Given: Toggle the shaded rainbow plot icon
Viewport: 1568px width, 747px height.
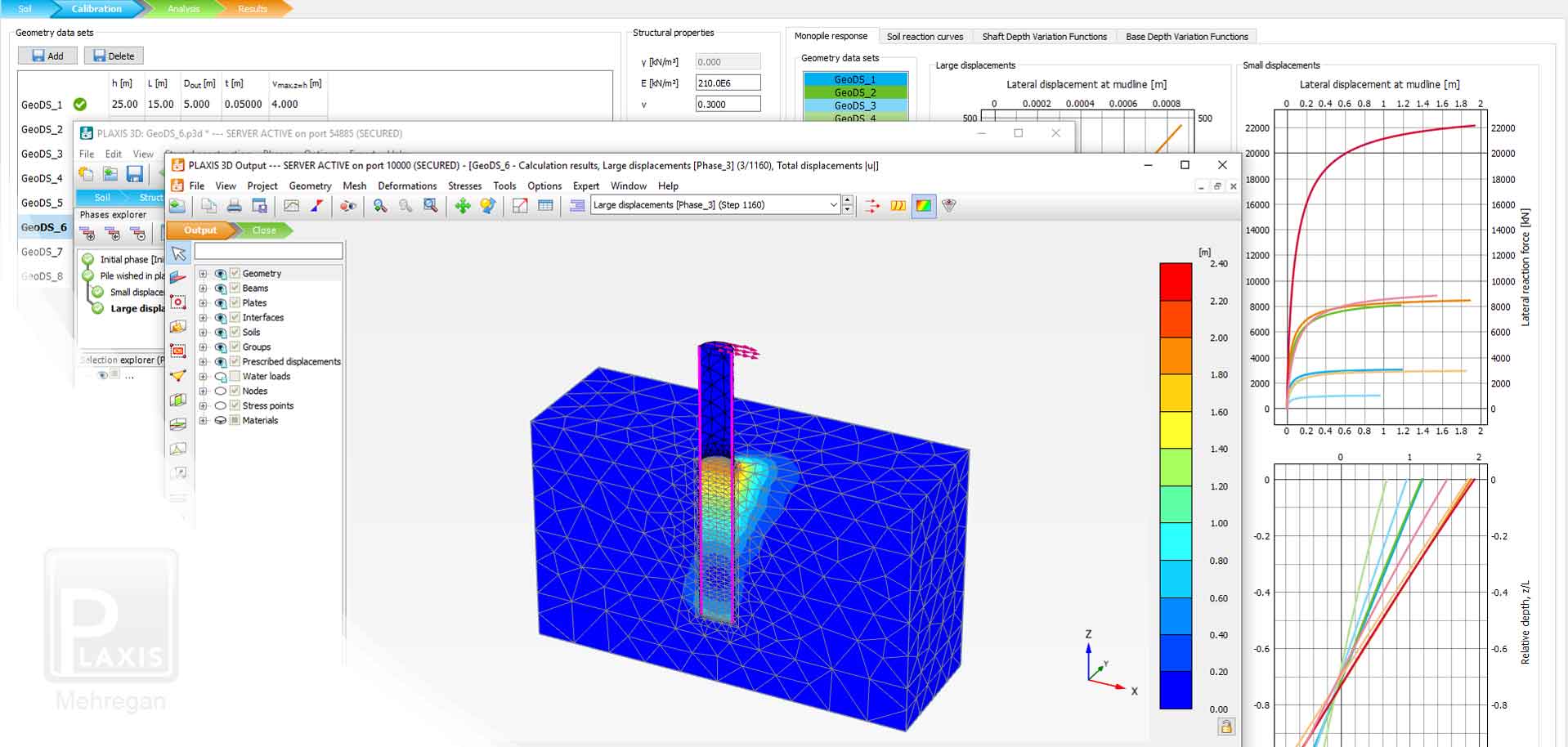Looking at the screenshot, I should point(923,206).
